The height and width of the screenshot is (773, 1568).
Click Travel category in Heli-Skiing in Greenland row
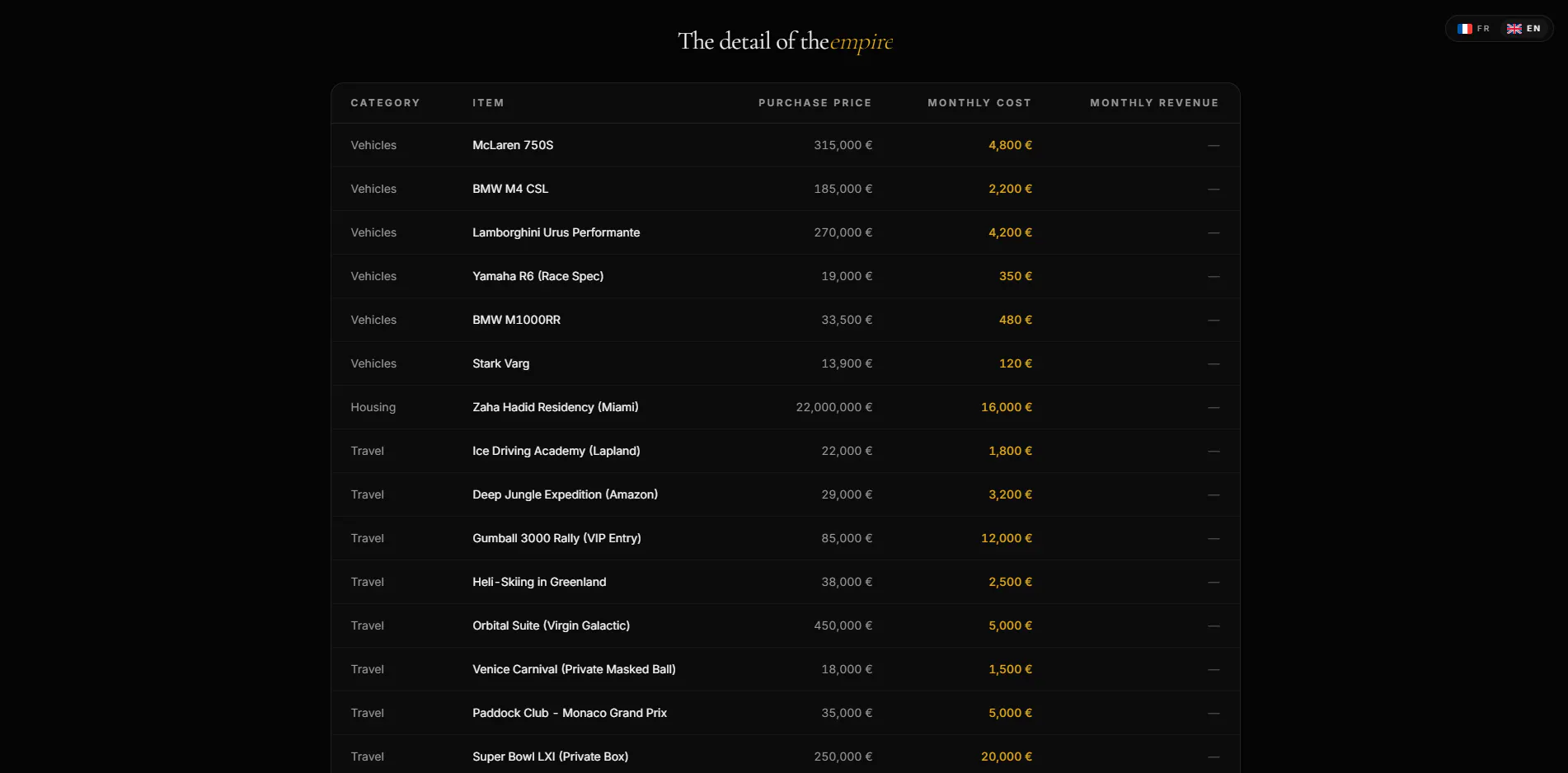pos(367,582)
